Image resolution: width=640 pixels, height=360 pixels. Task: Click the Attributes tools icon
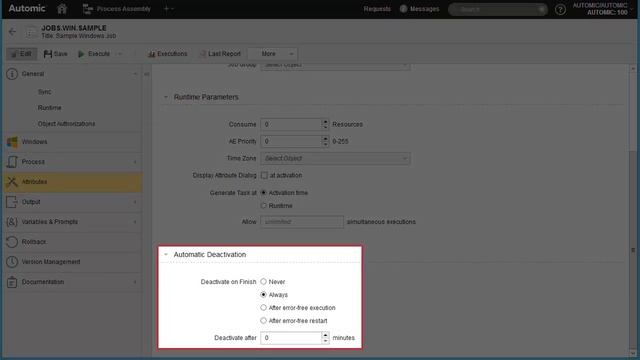coord(12,182)
